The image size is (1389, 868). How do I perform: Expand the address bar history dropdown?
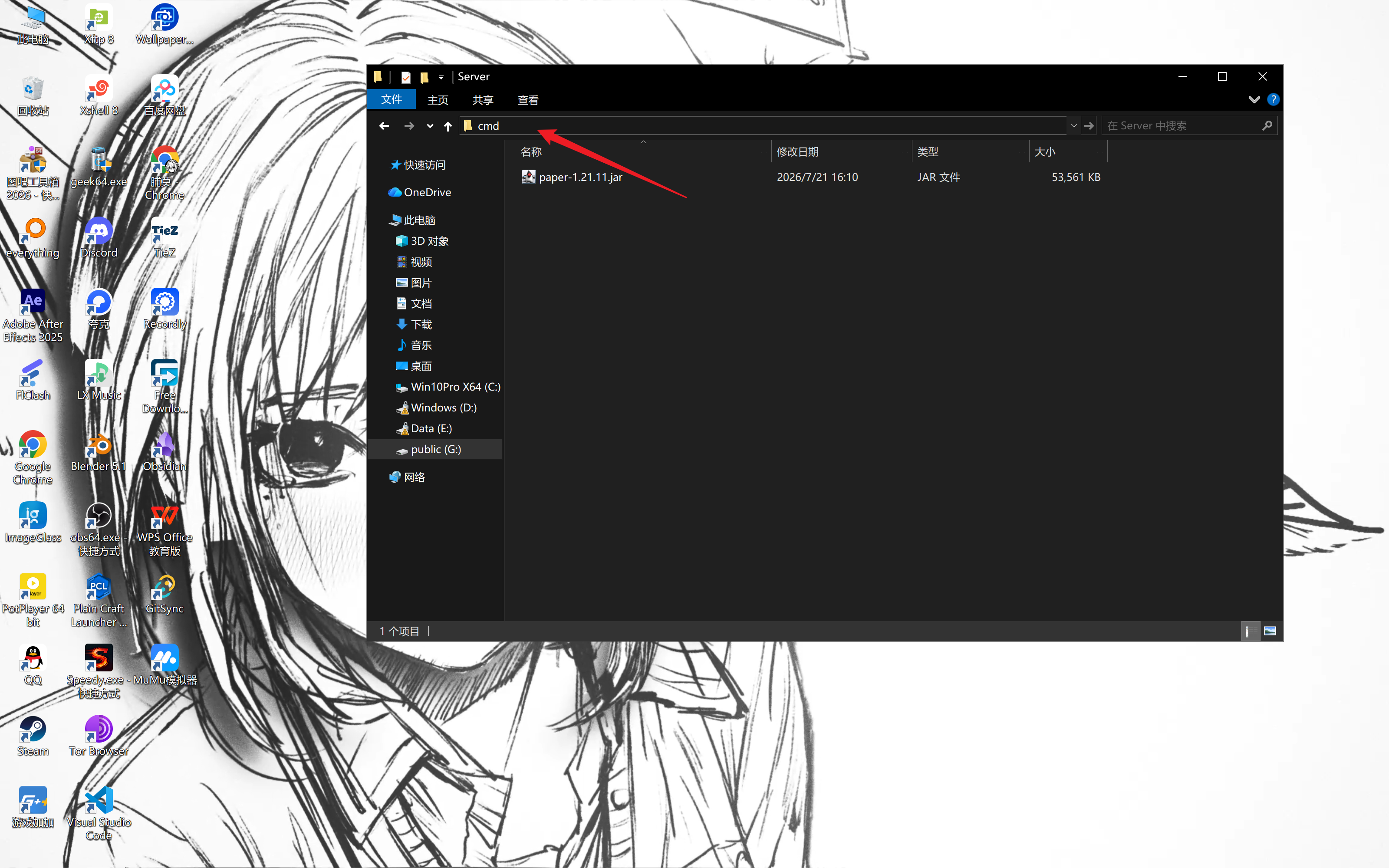(1073, 126)
